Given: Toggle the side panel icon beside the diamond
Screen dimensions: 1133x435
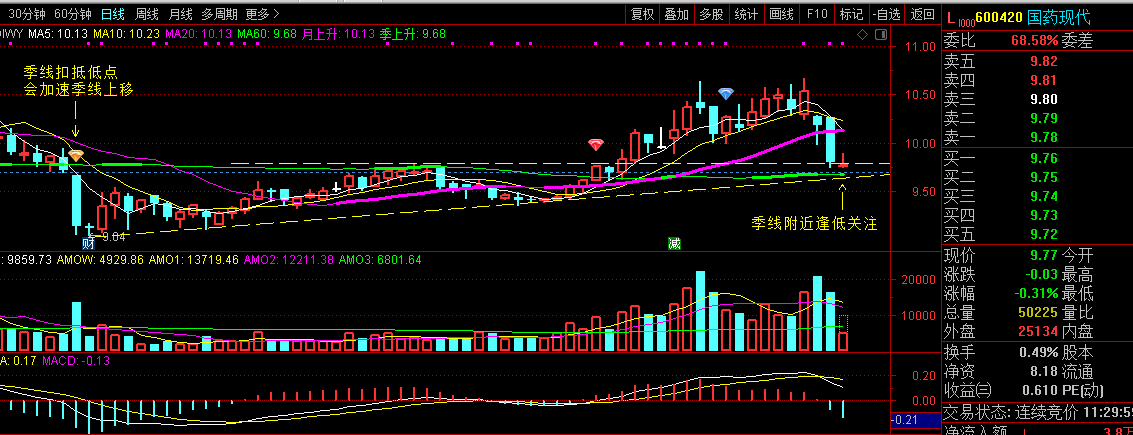Looking at the screenshot, I should click(x=880, y=35).
